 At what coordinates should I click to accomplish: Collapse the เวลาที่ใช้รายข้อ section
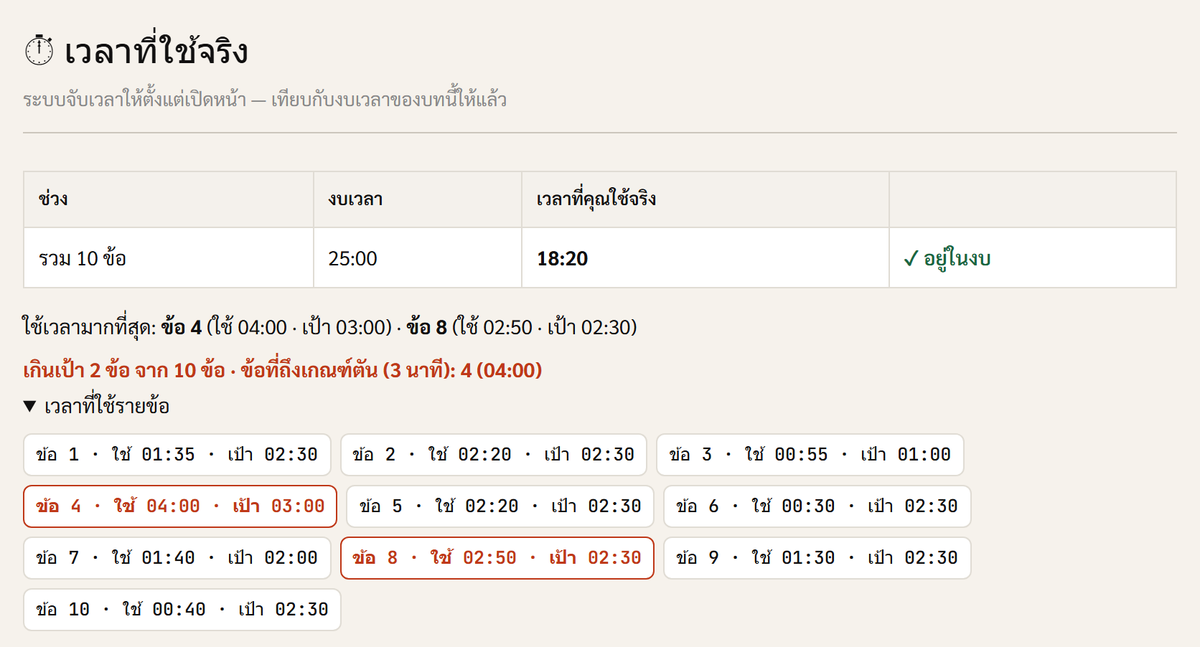pyautogui.click(x=96, y=407)
